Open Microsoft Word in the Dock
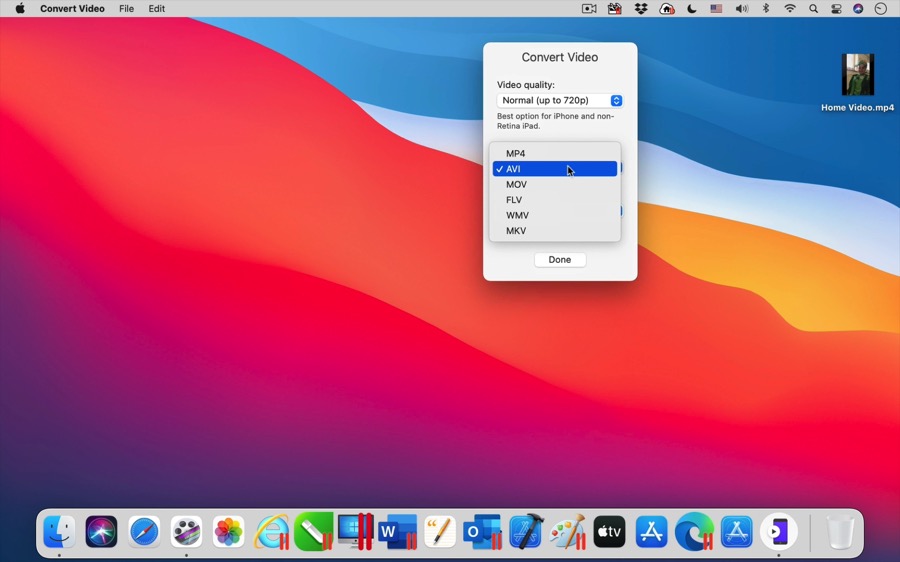 click(x=397, y=532)
